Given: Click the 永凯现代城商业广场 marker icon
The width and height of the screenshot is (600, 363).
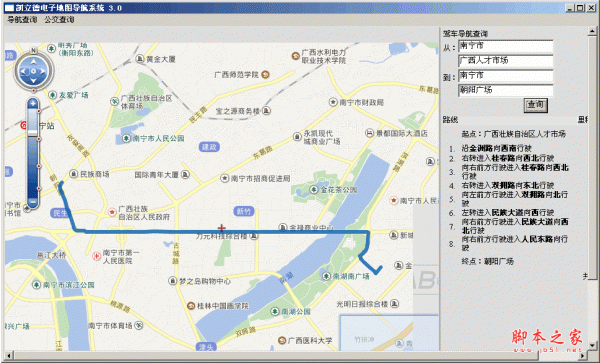Looking at the screenshot, I should [x=297, y=137].
